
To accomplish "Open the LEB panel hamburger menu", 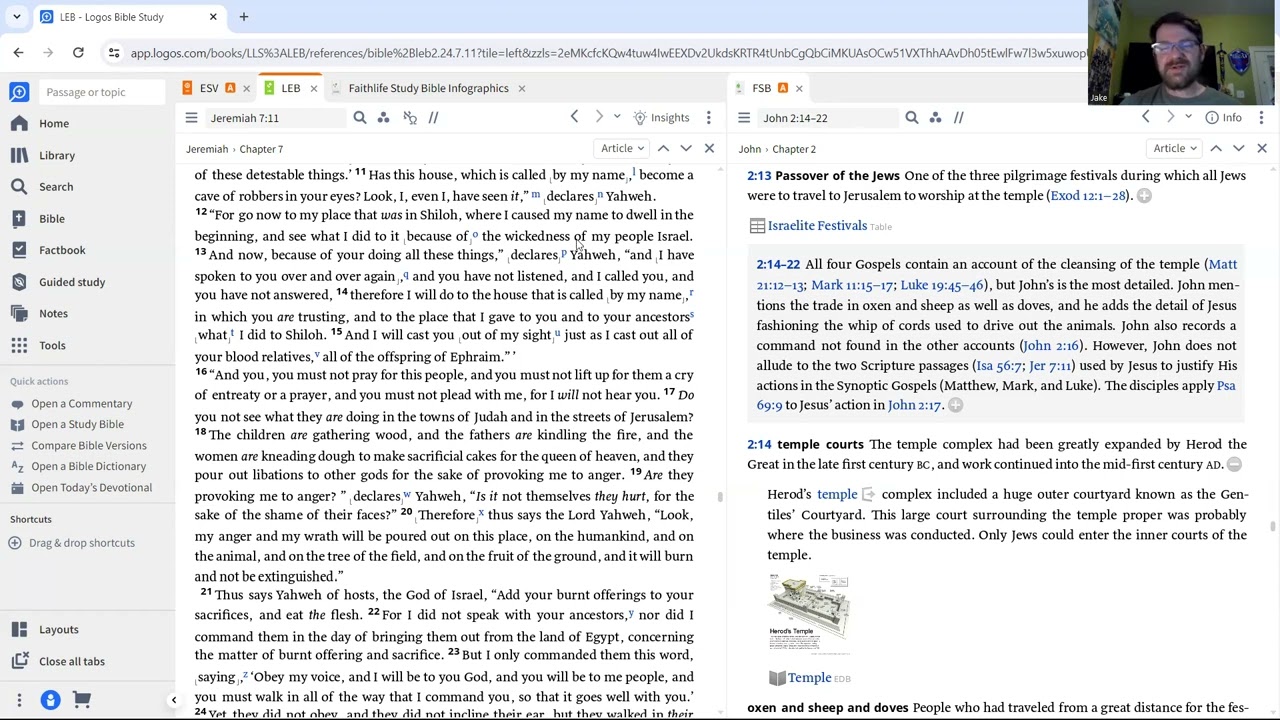I will (191, 118).
